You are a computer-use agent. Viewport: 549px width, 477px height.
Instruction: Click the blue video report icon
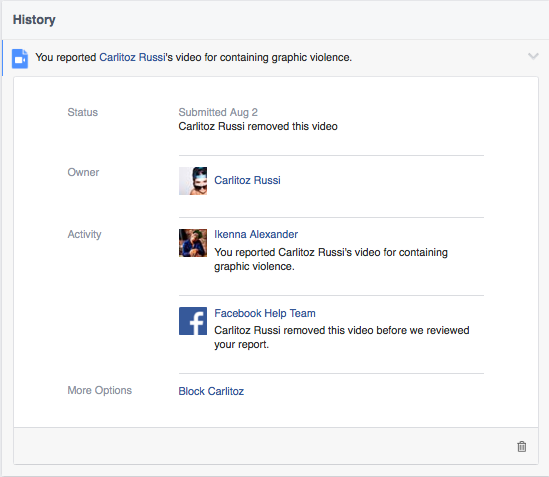click(20, 58)
